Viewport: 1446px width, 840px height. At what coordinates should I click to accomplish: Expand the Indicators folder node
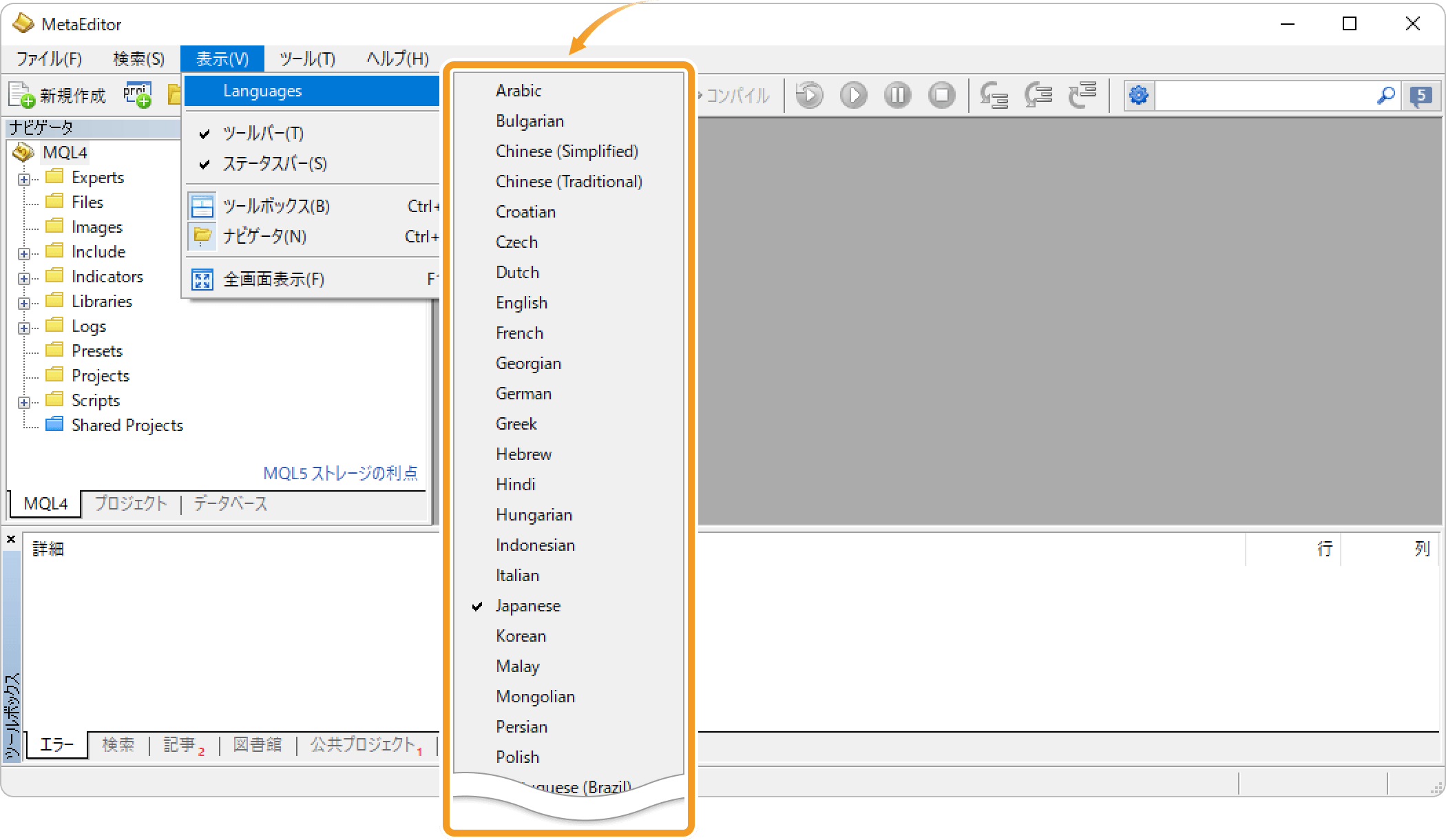24,278
